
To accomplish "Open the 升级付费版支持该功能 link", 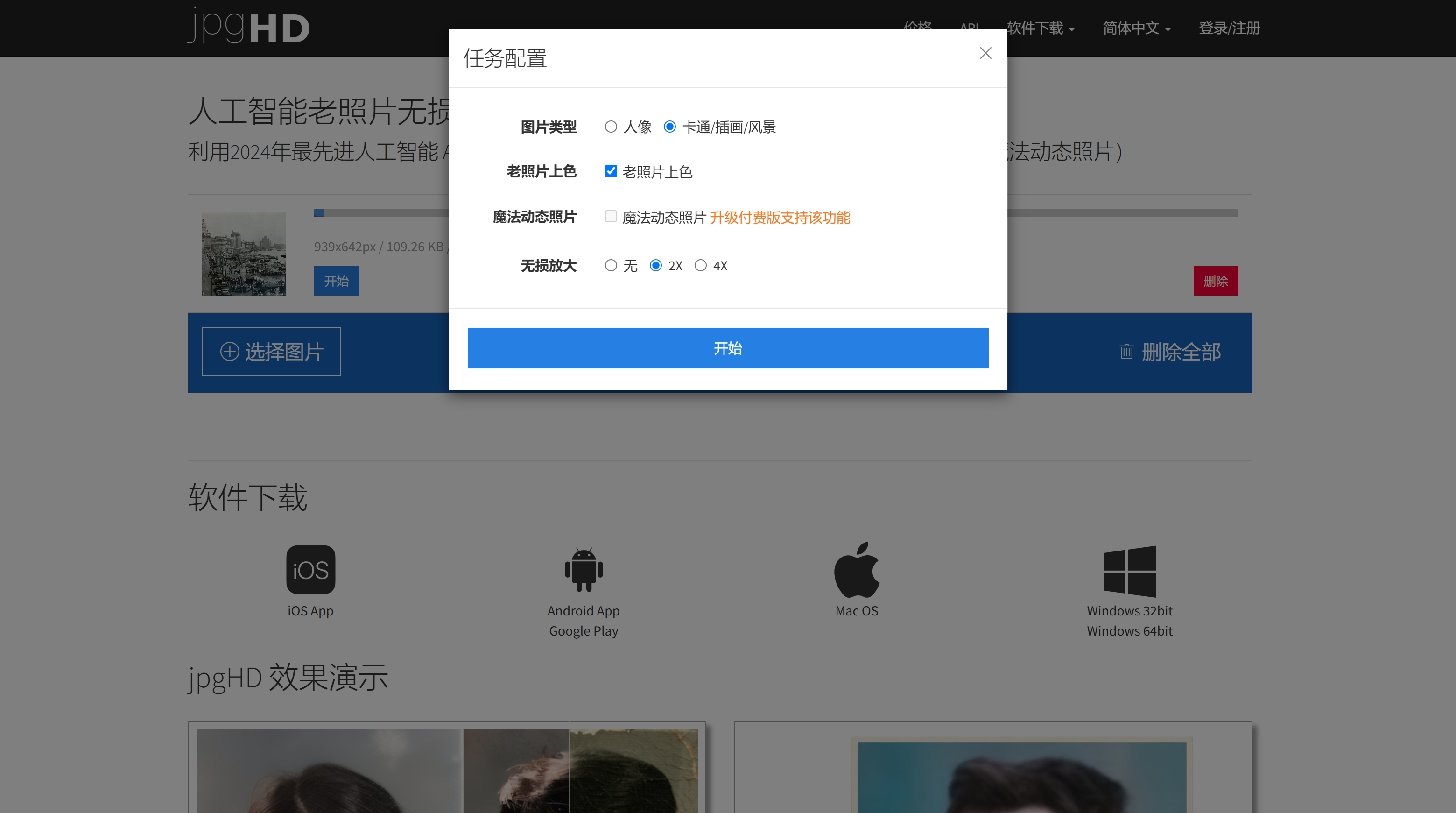I will coord(780,217).
